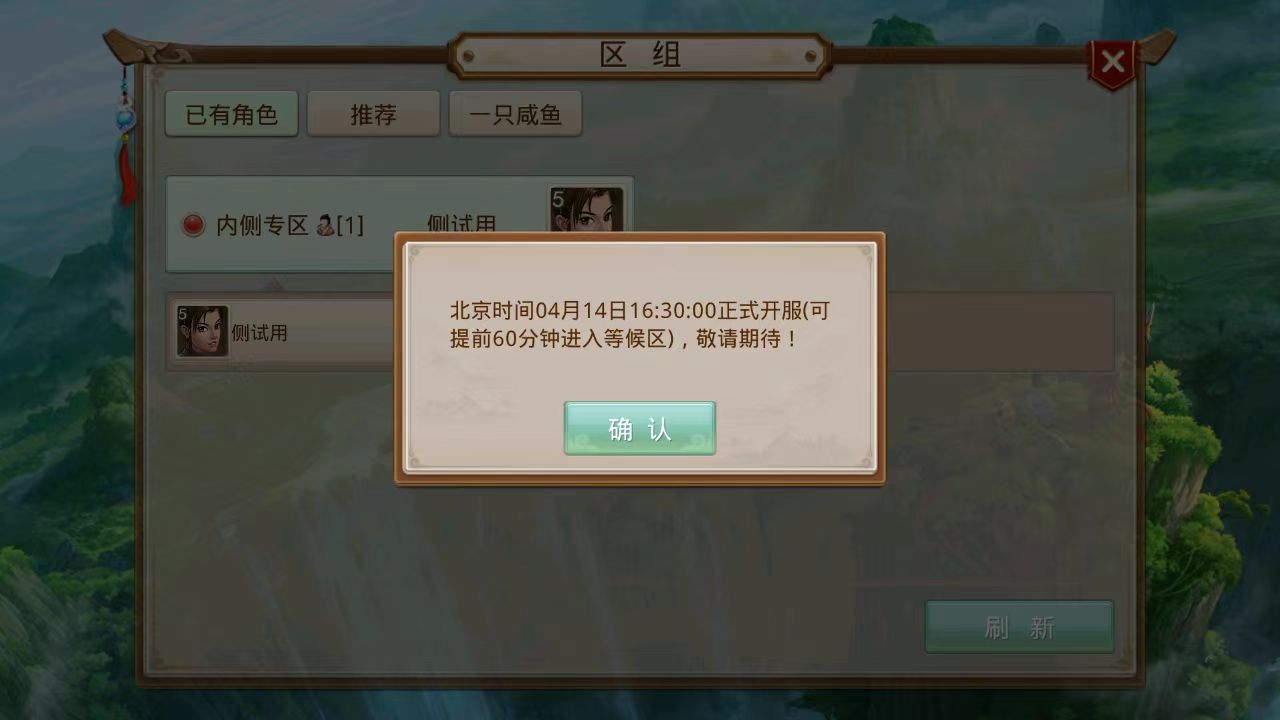Click the small triangle pointer under the server card

tap(276, 283)
